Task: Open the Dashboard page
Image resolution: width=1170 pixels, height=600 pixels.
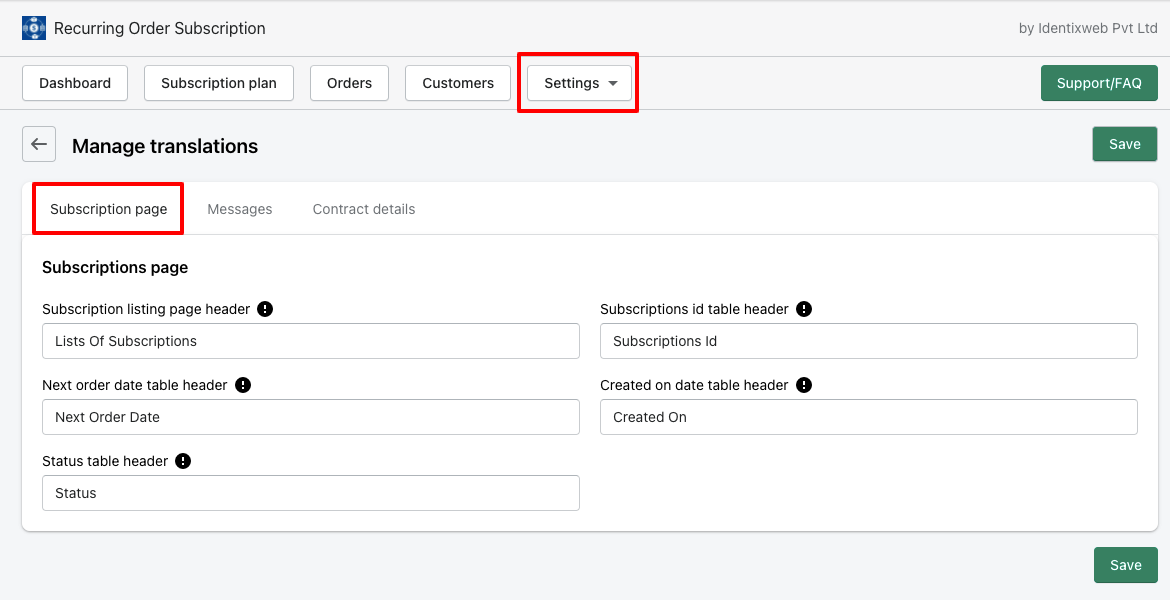Action: (x=75, y=83)
